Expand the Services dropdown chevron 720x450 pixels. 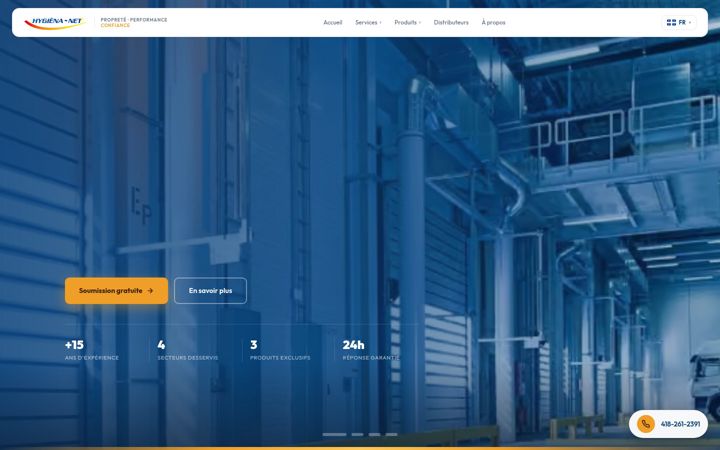coord(380,22)
